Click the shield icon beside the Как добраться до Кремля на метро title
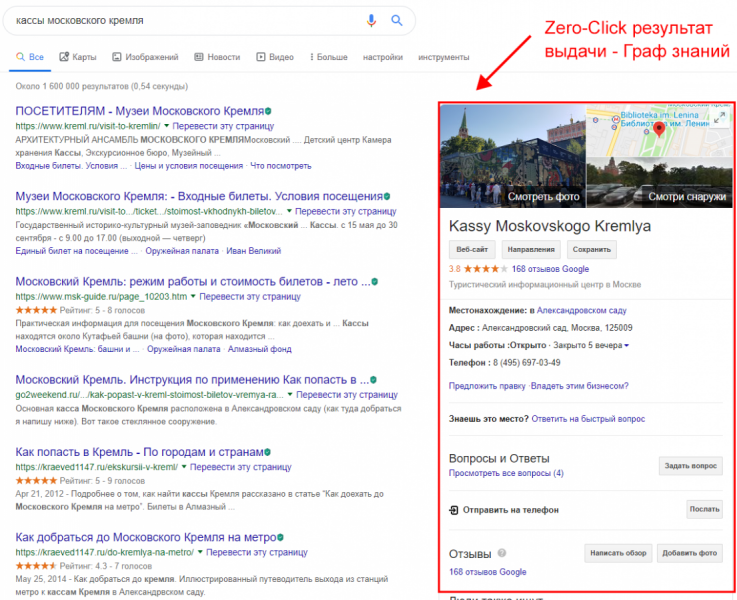 click(x=280, y=537)
